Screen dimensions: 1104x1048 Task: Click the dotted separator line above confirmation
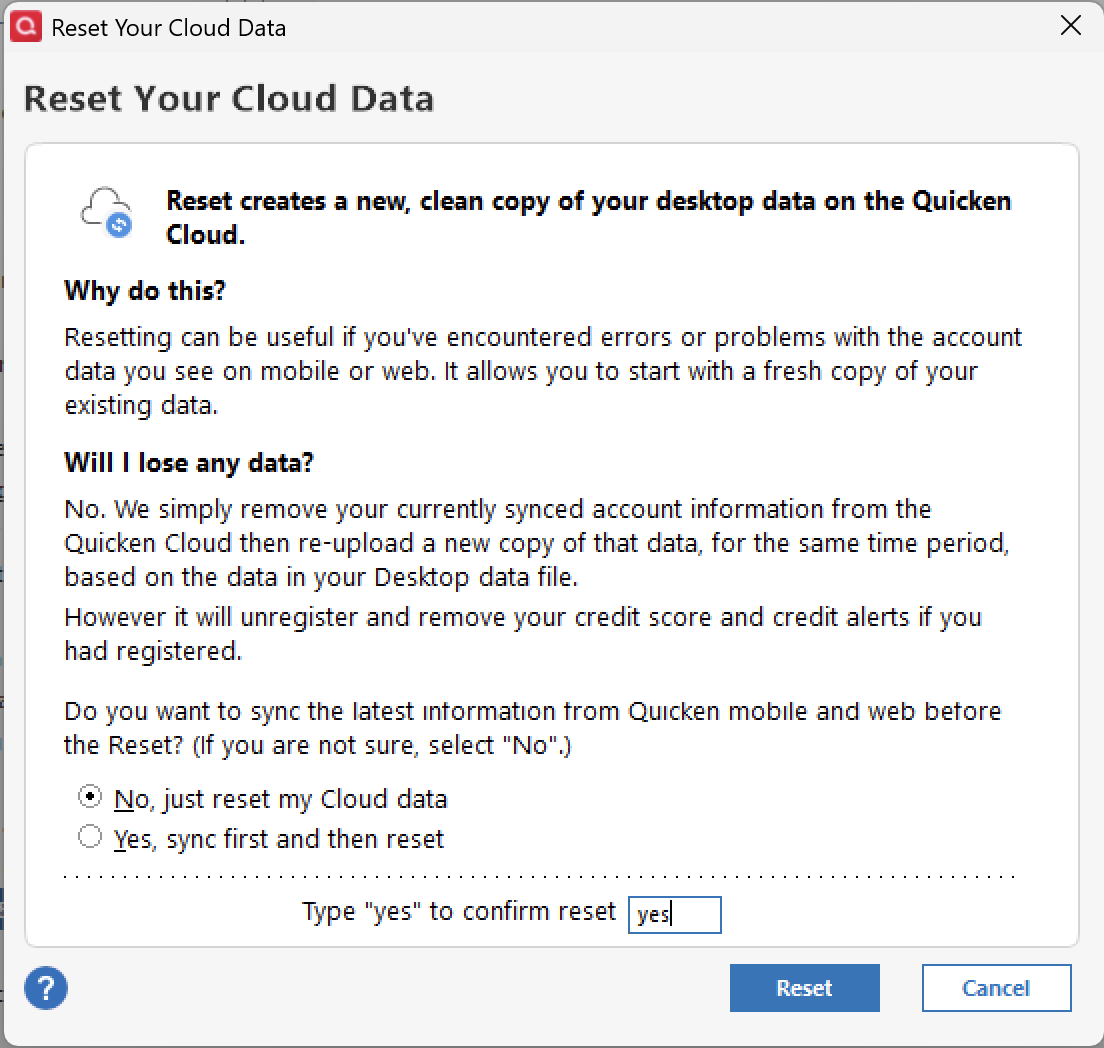tap(540, 876)
